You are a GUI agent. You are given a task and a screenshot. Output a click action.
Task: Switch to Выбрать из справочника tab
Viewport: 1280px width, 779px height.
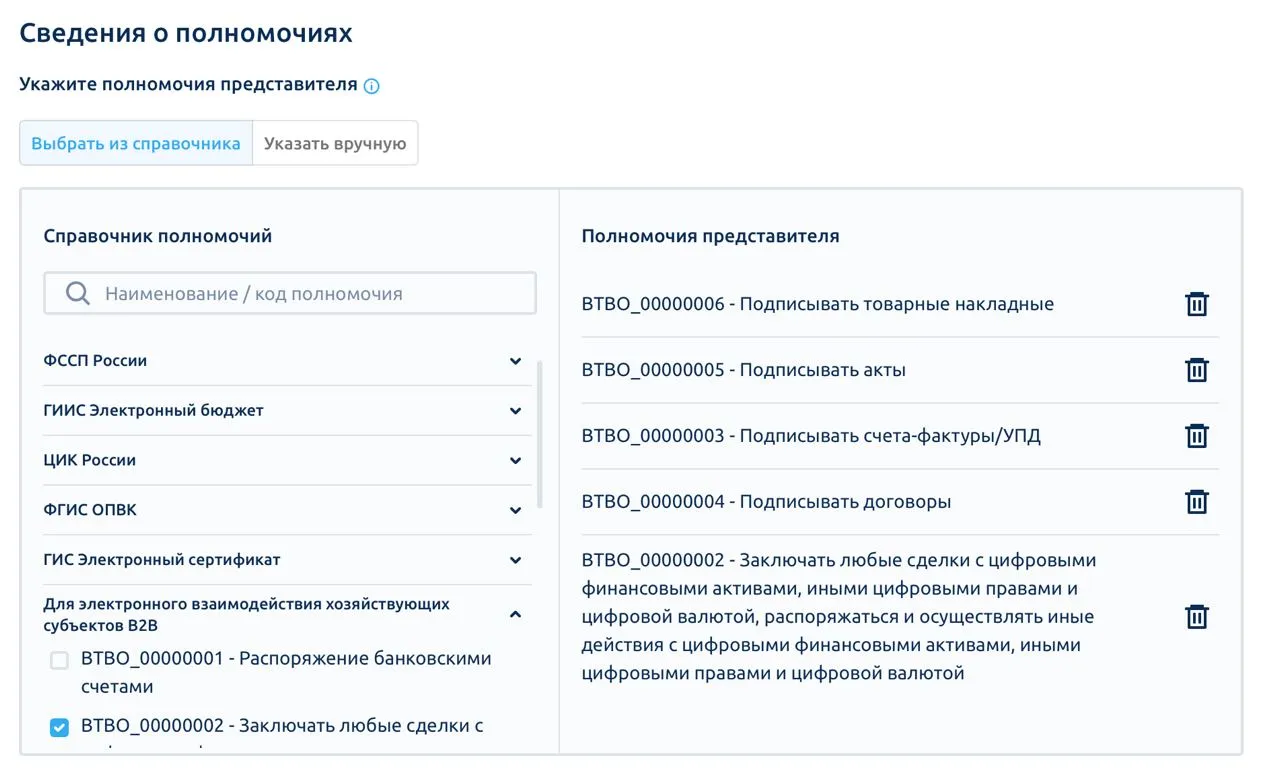(x=136, y=143)
